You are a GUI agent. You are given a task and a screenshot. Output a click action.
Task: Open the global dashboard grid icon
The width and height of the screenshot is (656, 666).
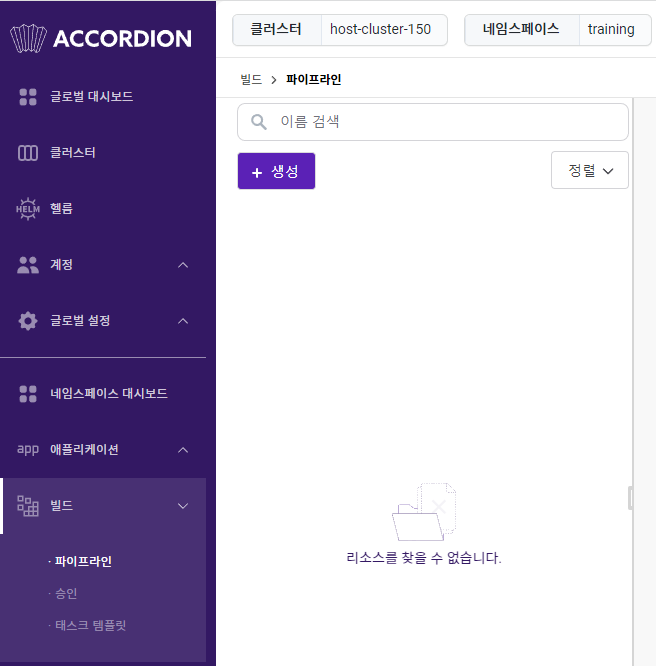pos(28,97)
